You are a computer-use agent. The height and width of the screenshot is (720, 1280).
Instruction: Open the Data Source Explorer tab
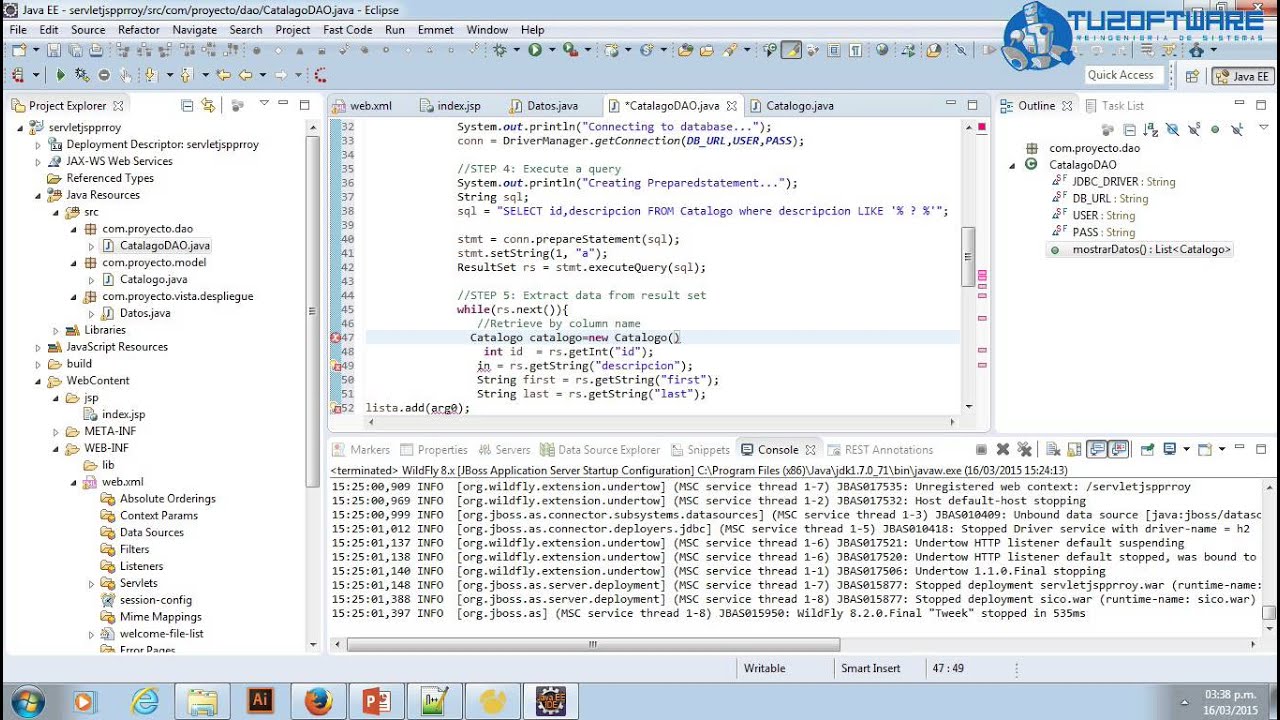pyautogui.click(x=600, y=450)
